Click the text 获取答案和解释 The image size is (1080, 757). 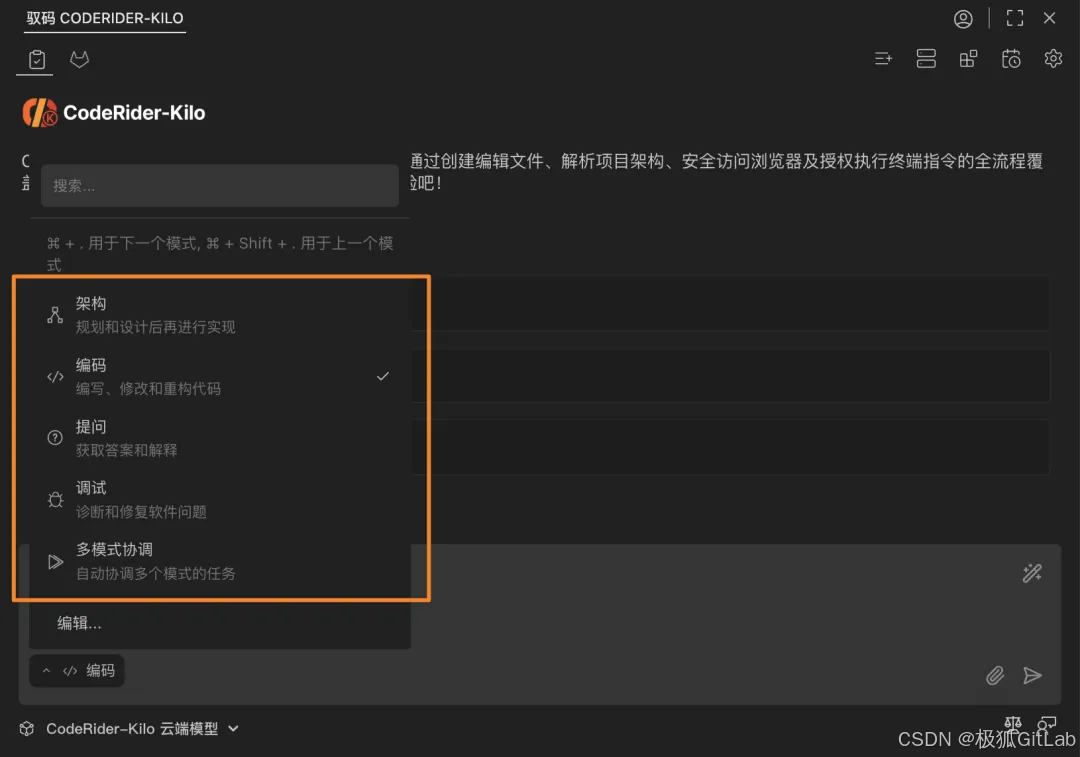127,450
